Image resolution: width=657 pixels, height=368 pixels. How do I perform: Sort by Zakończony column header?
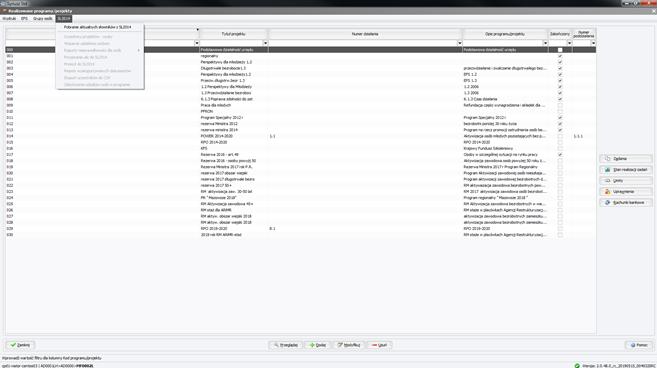coord(560,34)
